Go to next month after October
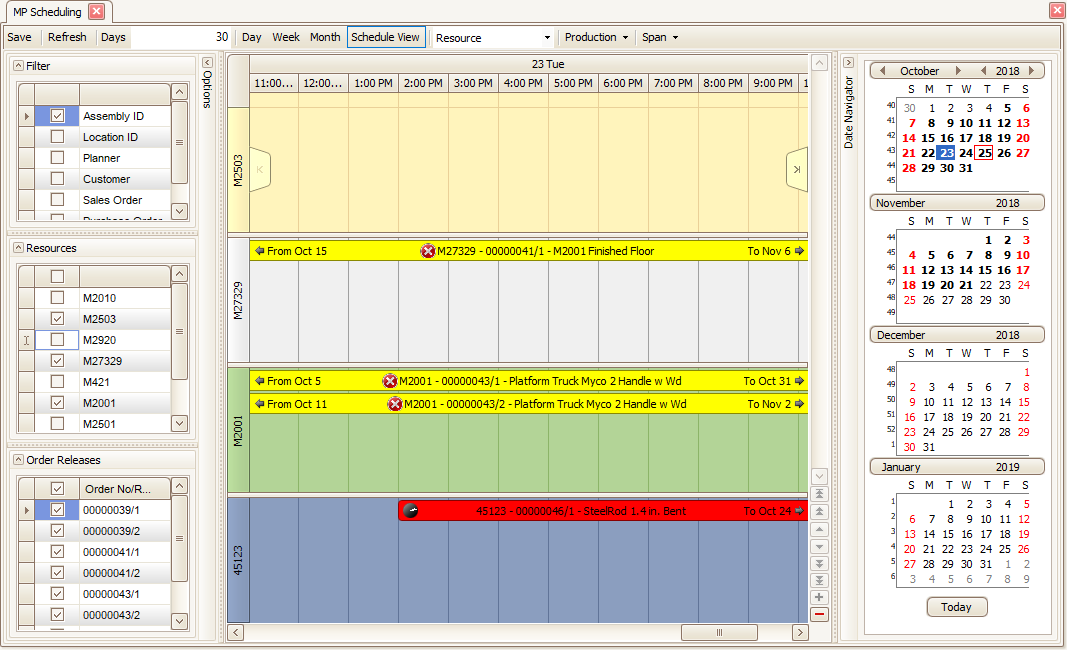The height and width of the screenshot is (650, 1067). [958, 71]
